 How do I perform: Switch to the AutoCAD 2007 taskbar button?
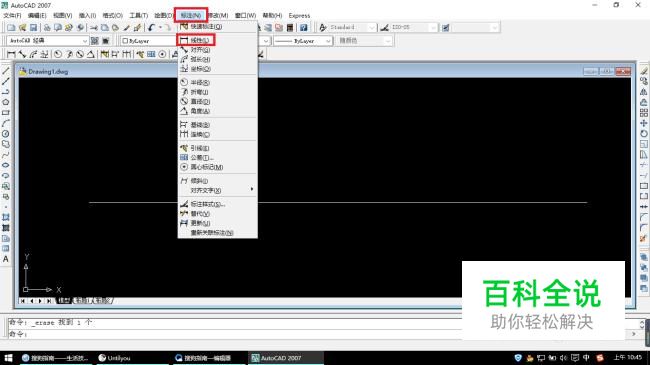pos(286,358)
